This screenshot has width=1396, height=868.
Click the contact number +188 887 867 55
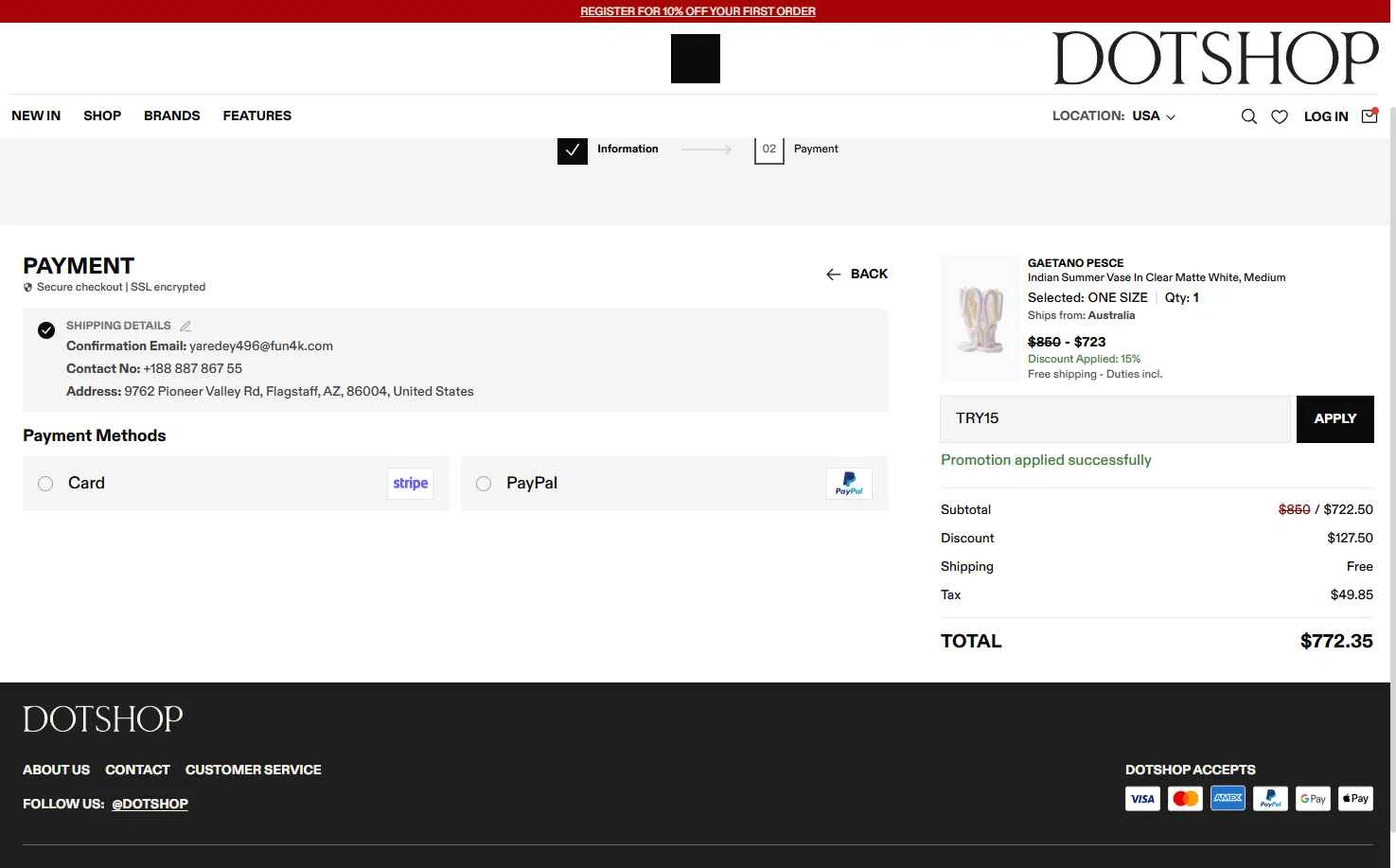tap(193, 368)
